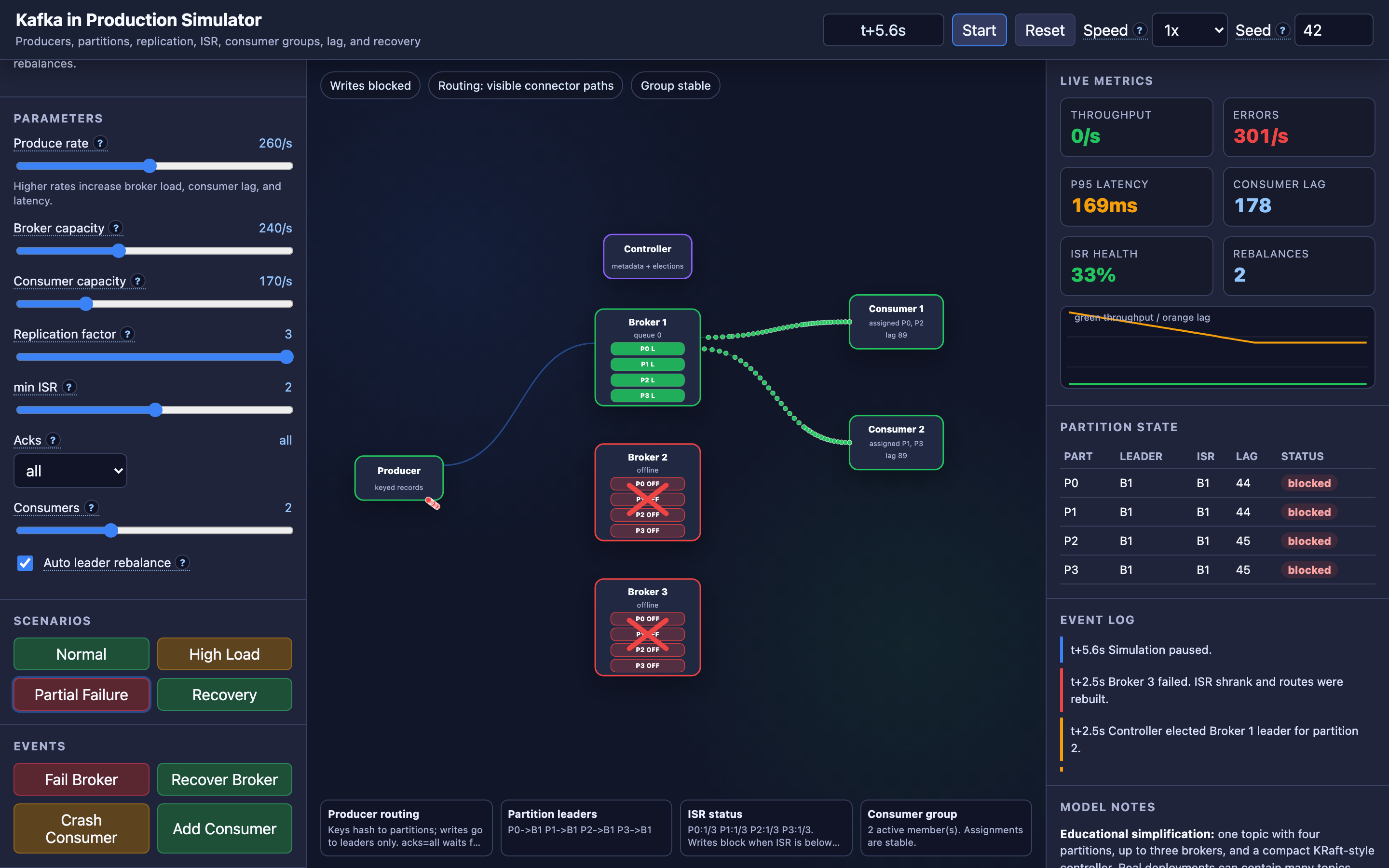Open the ISR status info card
This screenshot has width=1389, height=868.
pos(766,828)
